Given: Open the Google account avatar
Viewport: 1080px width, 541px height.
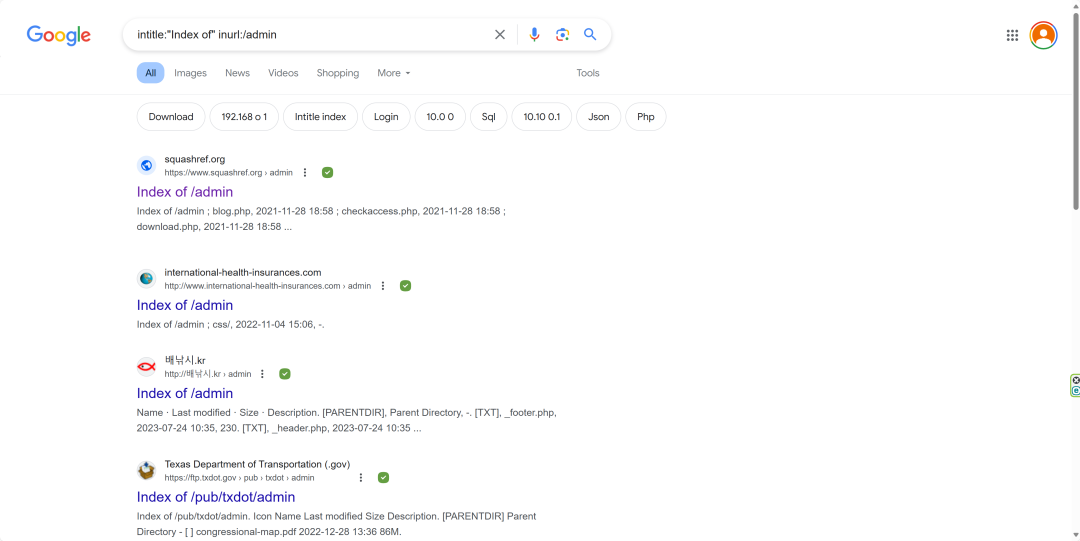Looking at the screenshot, I should pyautogui.click(x=1043, y=35).
